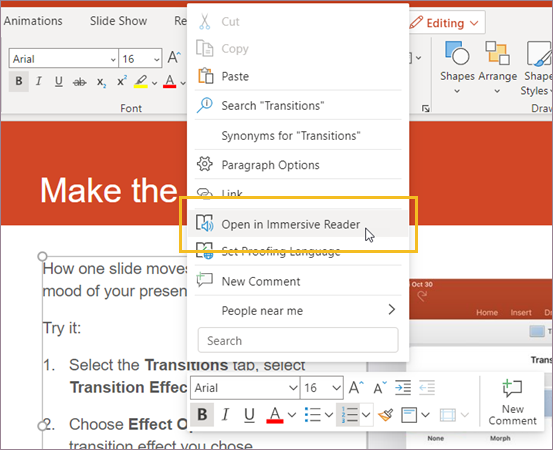Click ribbon font color red A

(x=170, y=81)
